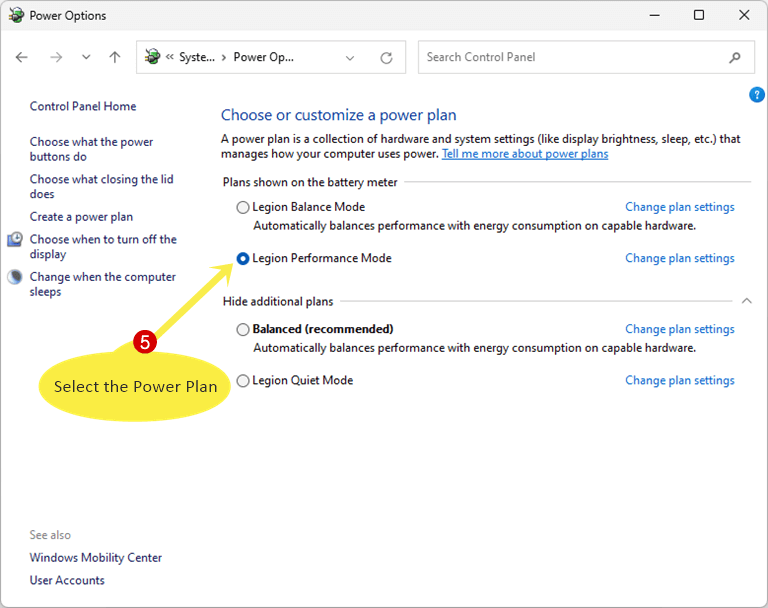Click the Forward navigation arrow
This screenshot has height=608, width=768.
[x=56, y=57]
